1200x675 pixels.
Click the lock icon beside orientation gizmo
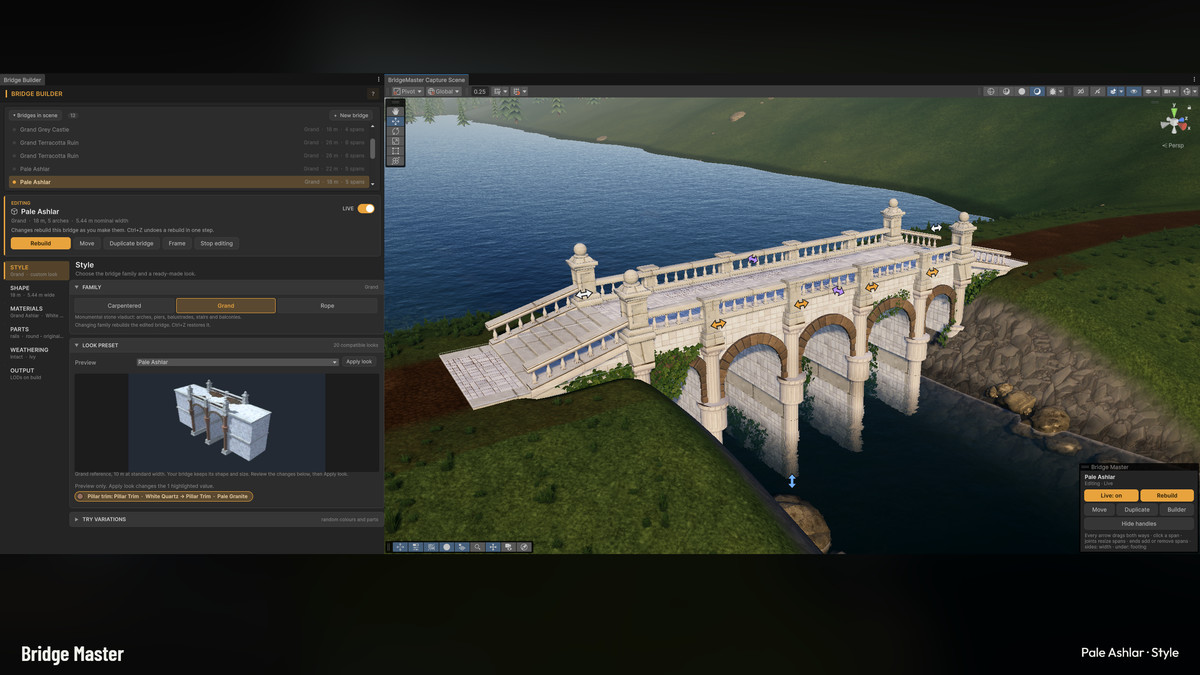point(1189,108)
